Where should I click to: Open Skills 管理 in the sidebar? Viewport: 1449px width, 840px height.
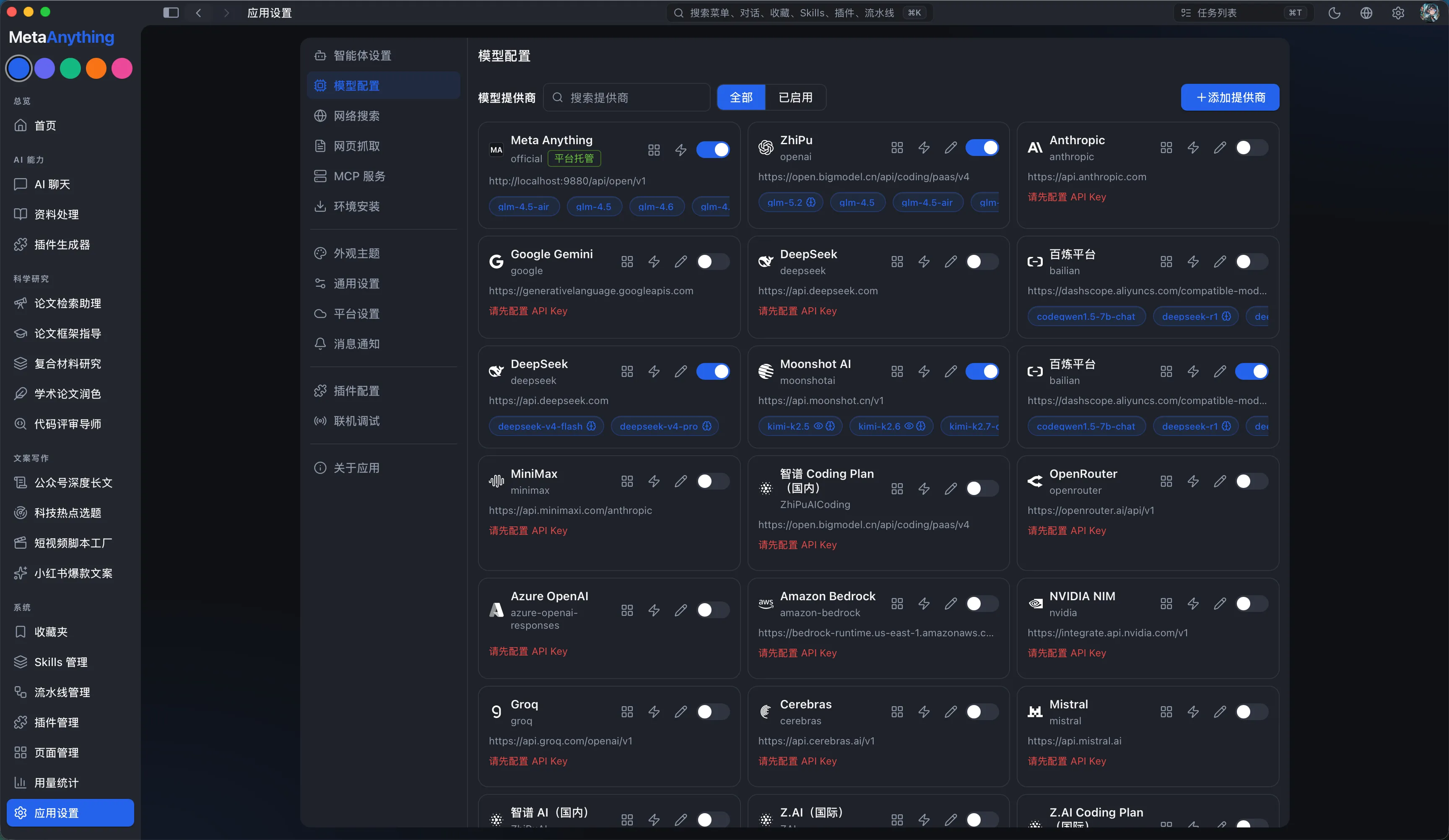pos(70,662)
